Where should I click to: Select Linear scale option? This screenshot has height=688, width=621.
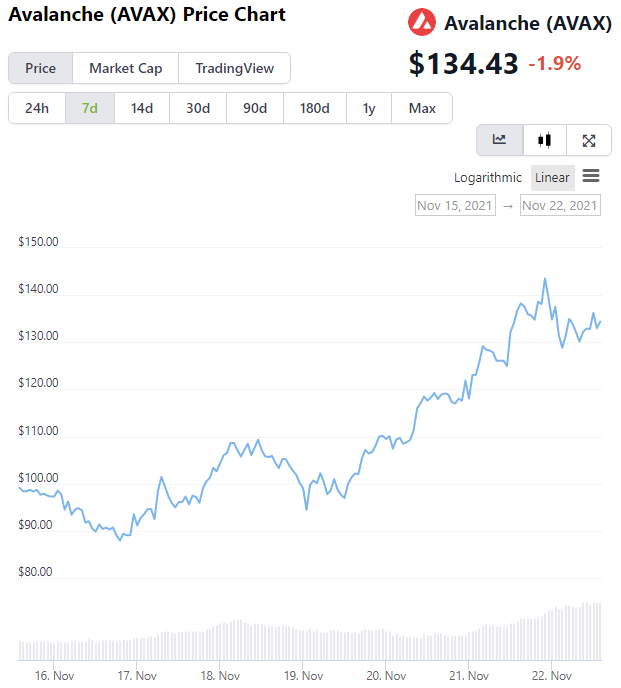coord(552,178)
